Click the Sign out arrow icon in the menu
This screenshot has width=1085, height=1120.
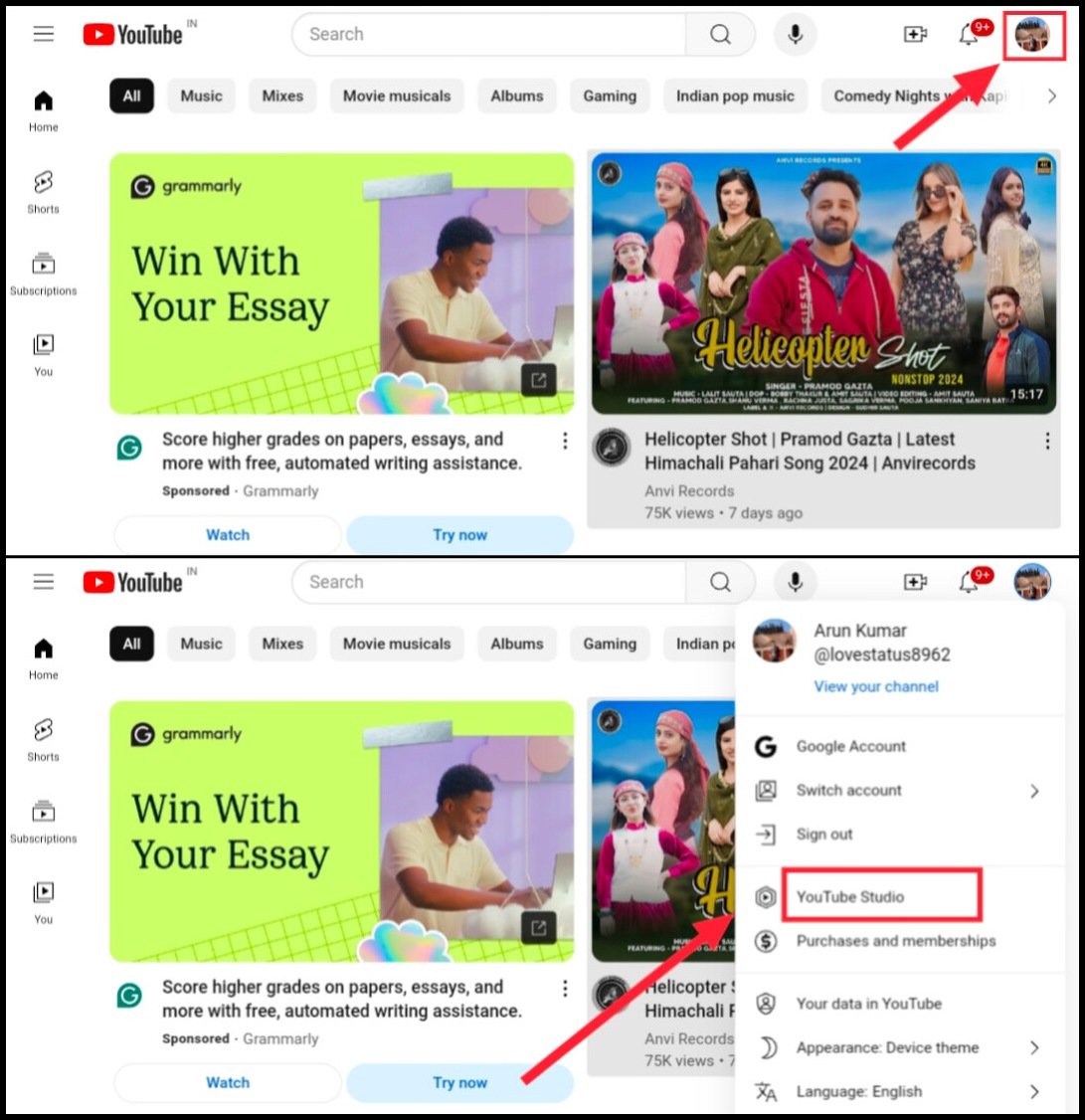click(766, 835)
